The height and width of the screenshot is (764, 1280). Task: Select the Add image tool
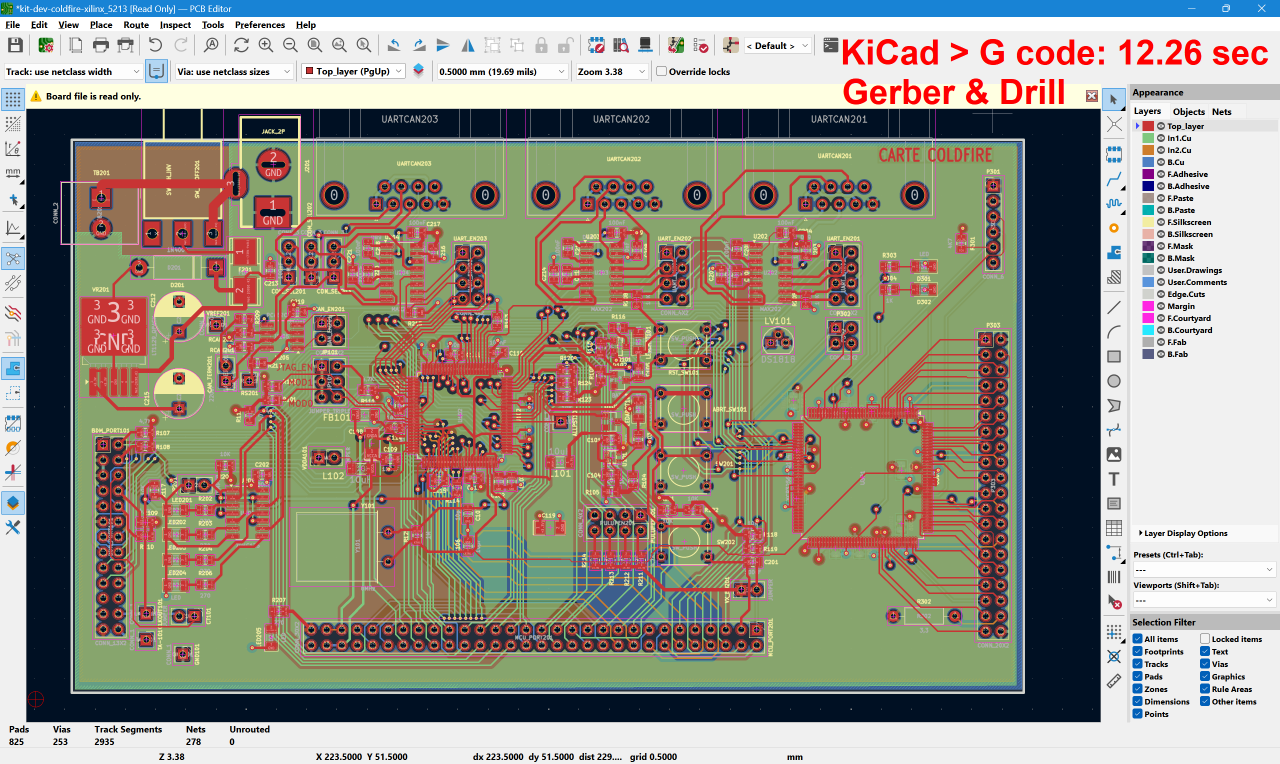(x=1114, y=454)
